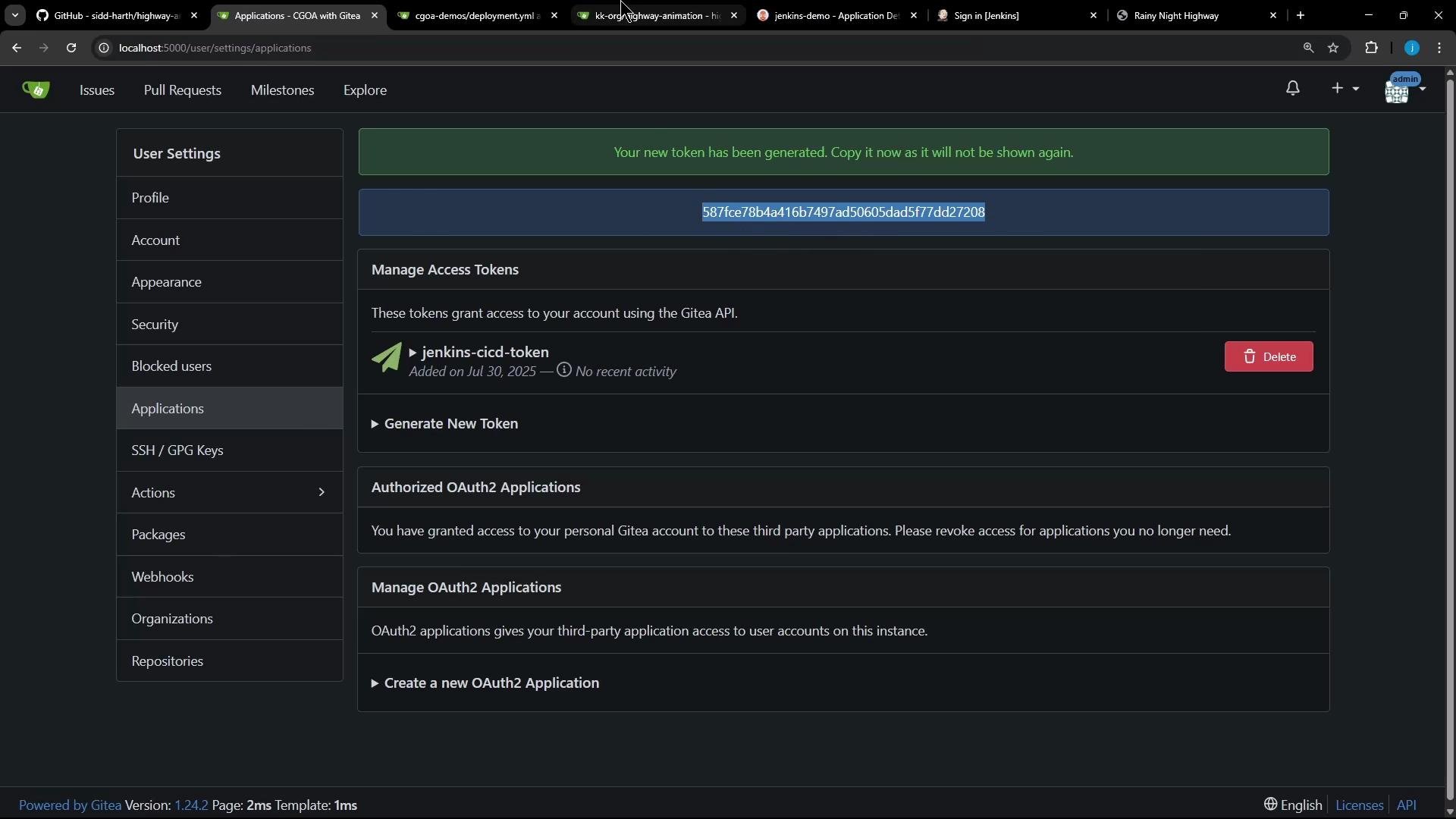This screenshot has height=819, width=1456.
Task: Open SSH / GPG Keys settings
Action: [229, 450]
